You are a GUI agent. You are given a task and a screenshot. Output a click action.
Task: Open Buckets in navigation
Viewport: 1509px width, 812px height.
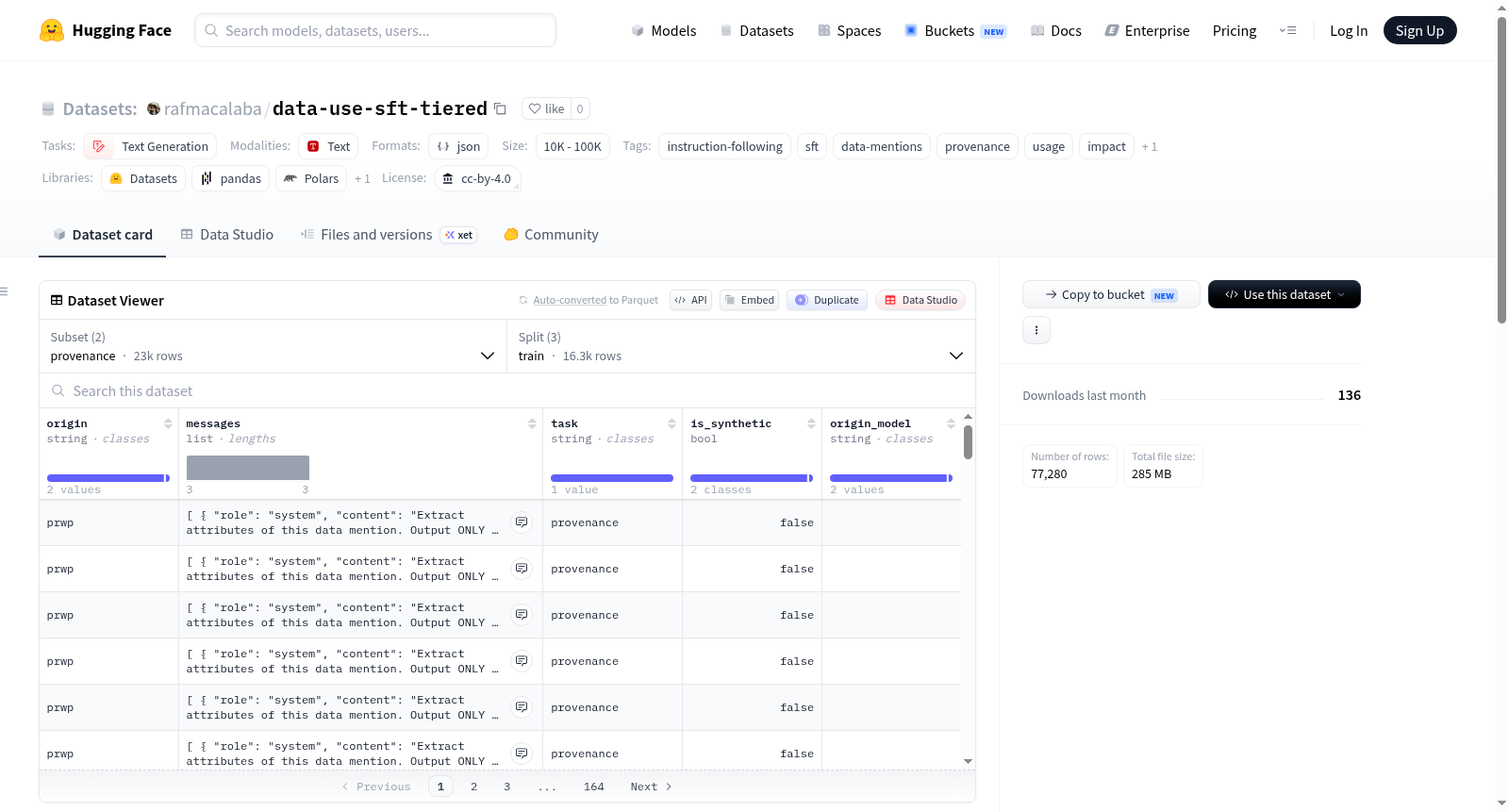[x=955, y=30]
